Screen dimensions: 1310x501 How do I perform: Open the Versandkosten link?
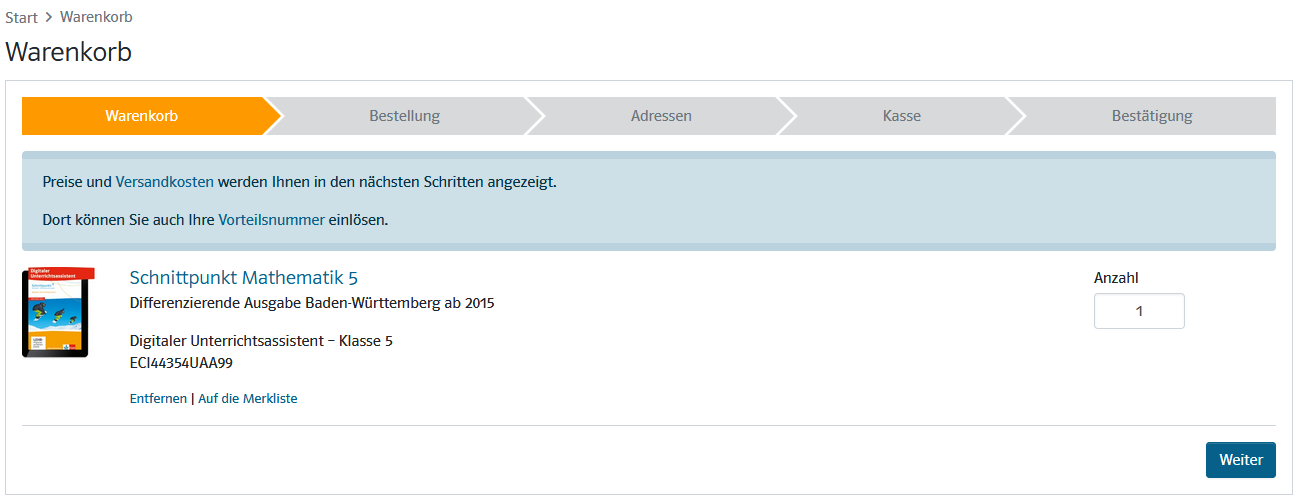tap(165, 182)
